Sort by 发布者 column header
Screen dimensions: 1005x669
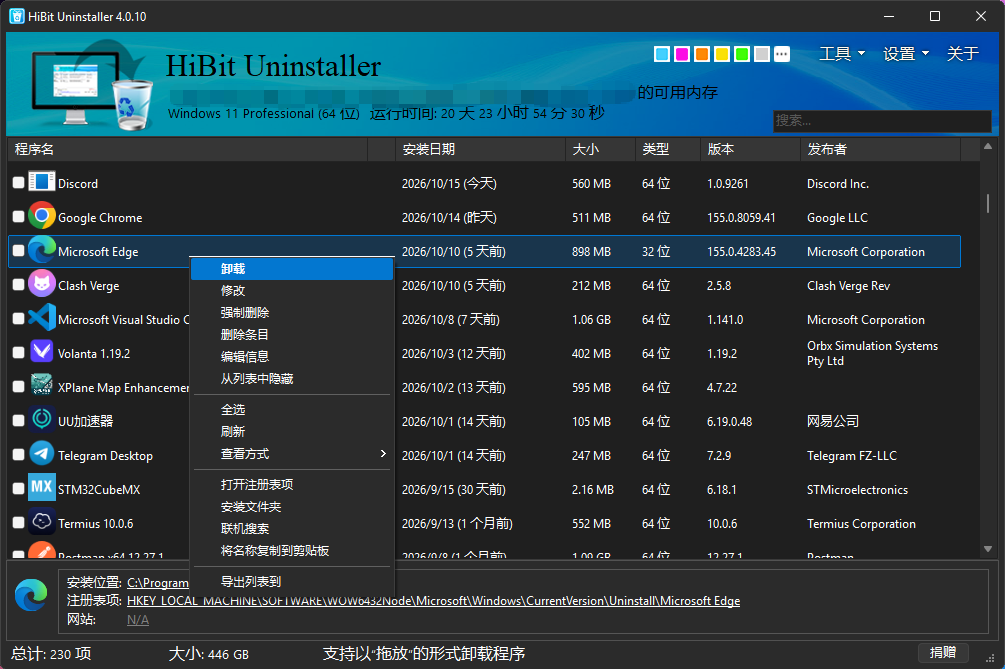tap(880, 149)
